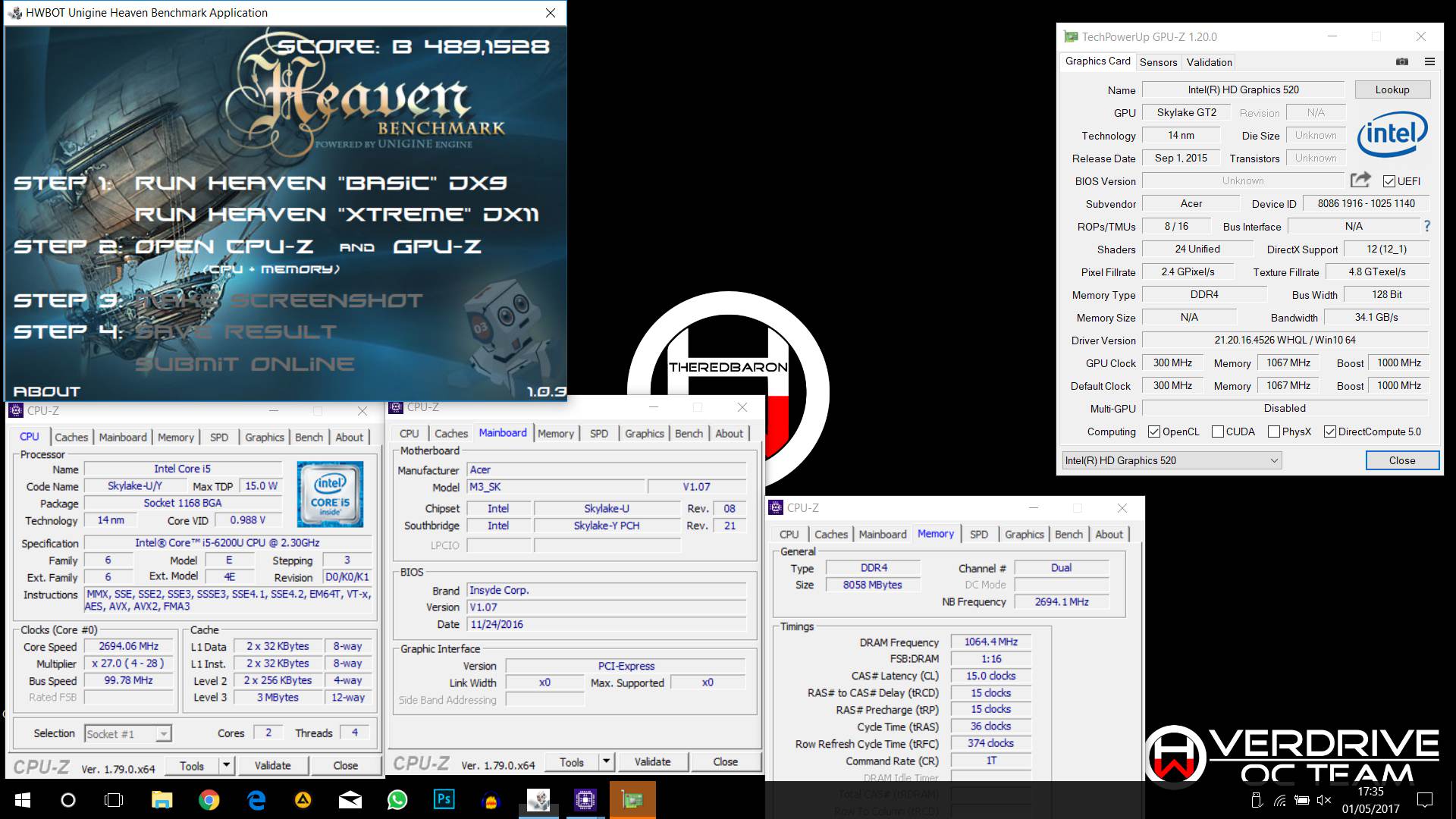Screen dimensions: 1456x819
Task: Open Task View on the taskbar
Action: [x=114, y=799]
